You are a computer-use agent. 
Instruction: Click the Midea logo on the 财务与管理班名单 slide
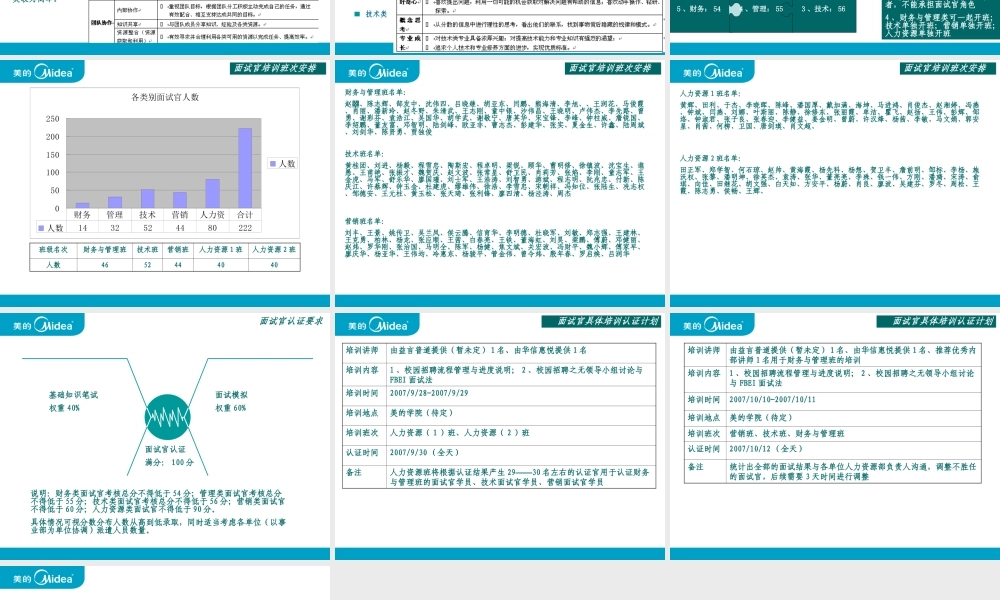(x=377, y=72)
